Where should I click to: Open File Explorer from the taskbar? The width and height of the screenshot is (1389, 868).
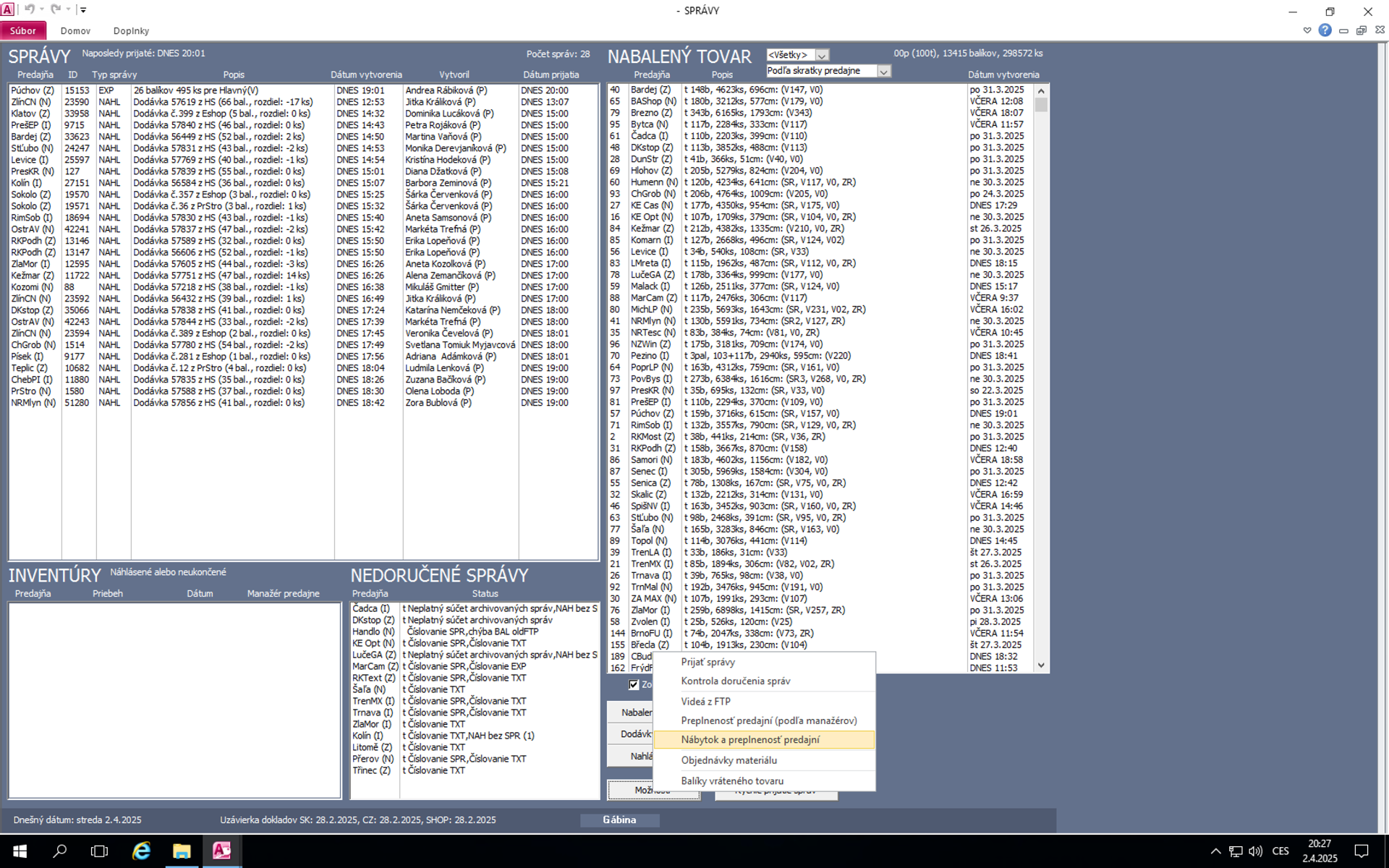click(181, 851)
